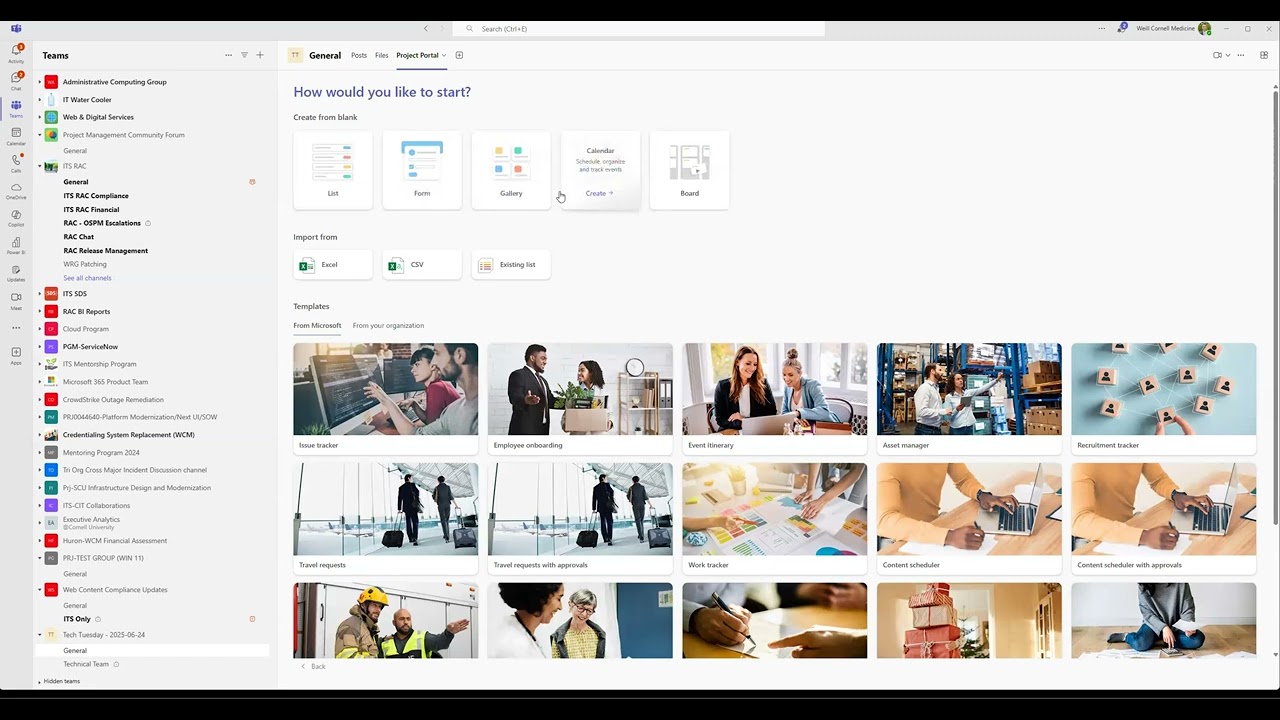This screenshot has width=1280, height=720.
Task: Click the ITS SDS team avatar
Action: click(51, 294)
